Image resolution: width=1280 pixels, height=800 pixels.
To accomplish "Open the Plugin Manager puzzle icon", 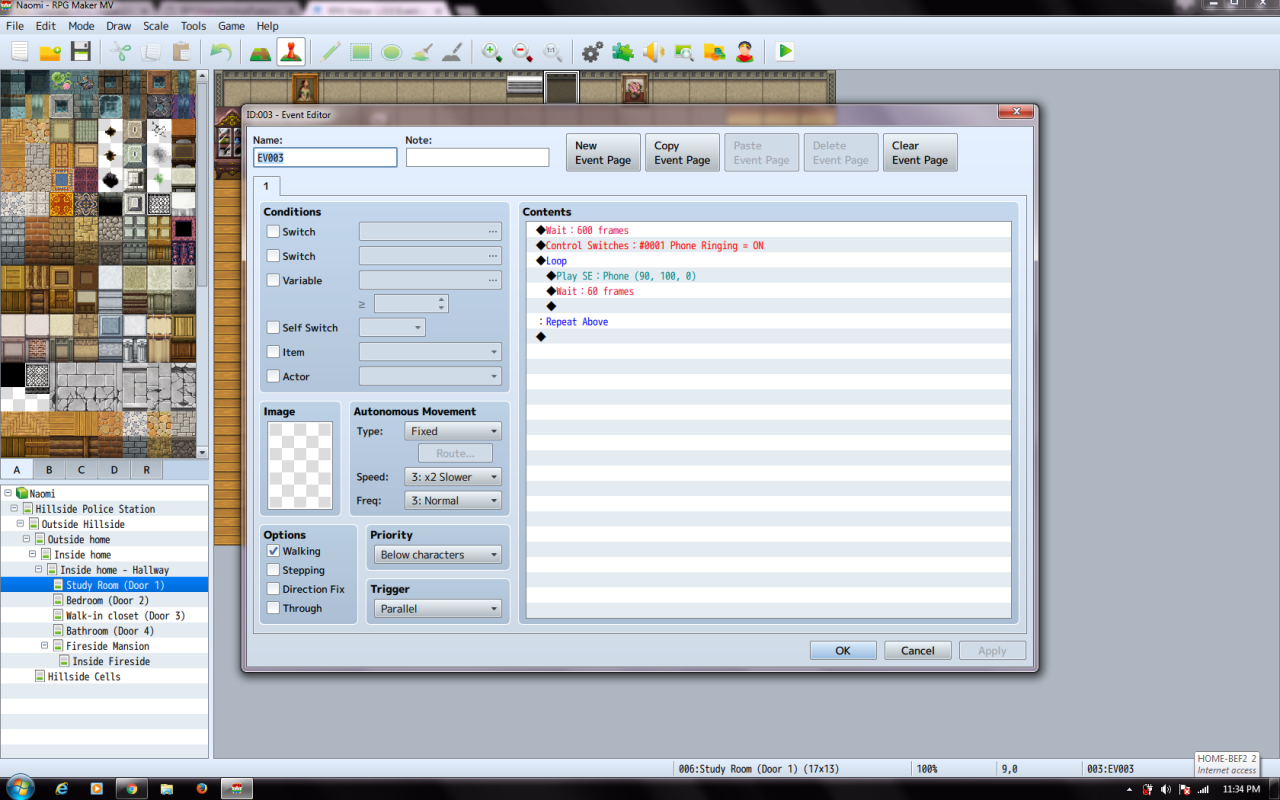I will [x=622, y=52].
